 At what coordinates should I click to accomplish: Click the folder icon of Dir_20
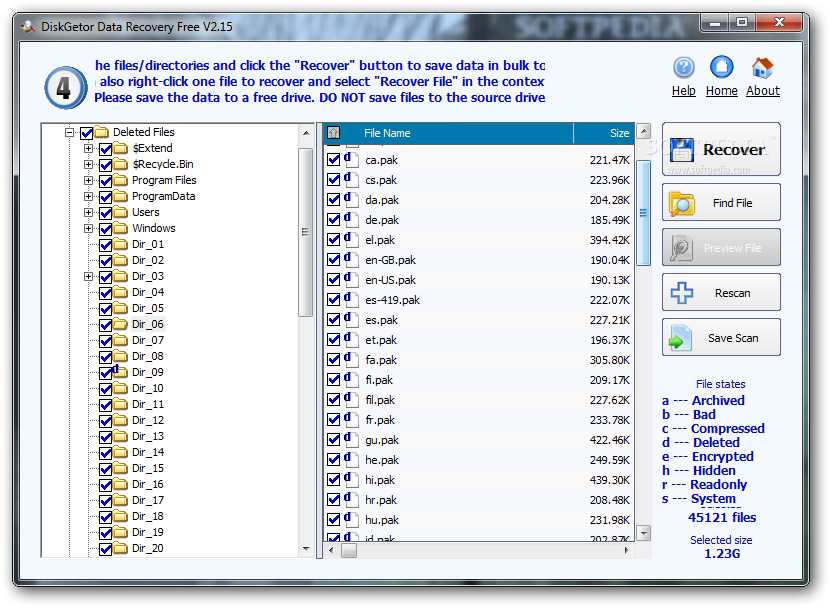coord(121,548)
